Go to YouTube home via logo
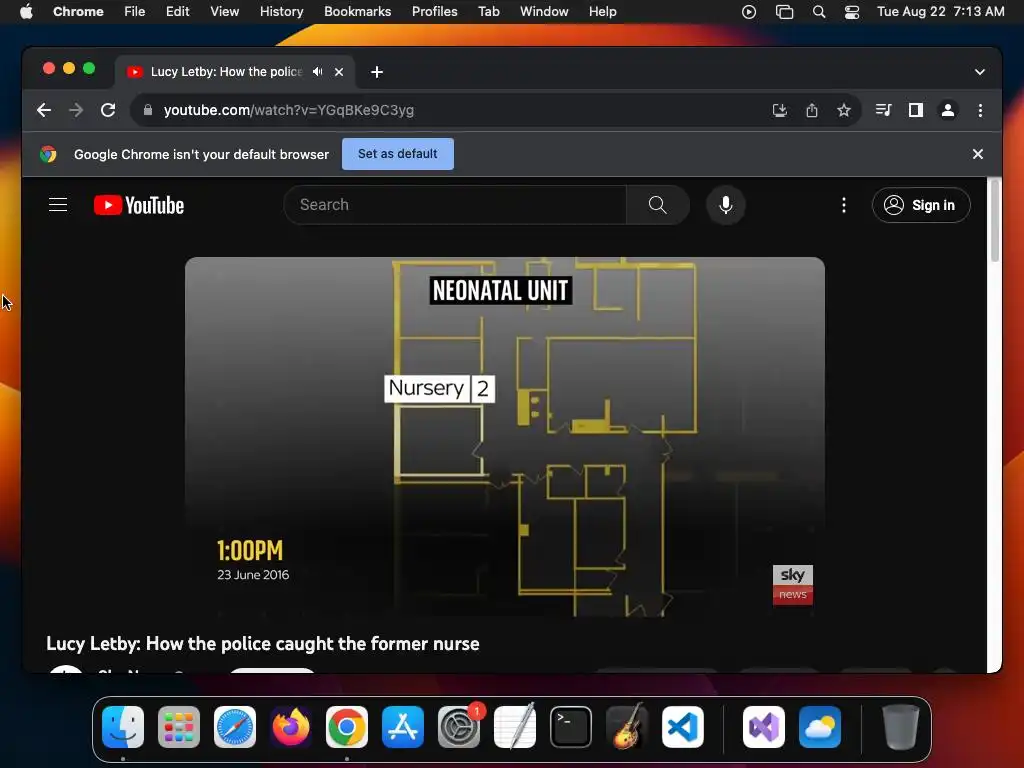 (x=138, y=205)
